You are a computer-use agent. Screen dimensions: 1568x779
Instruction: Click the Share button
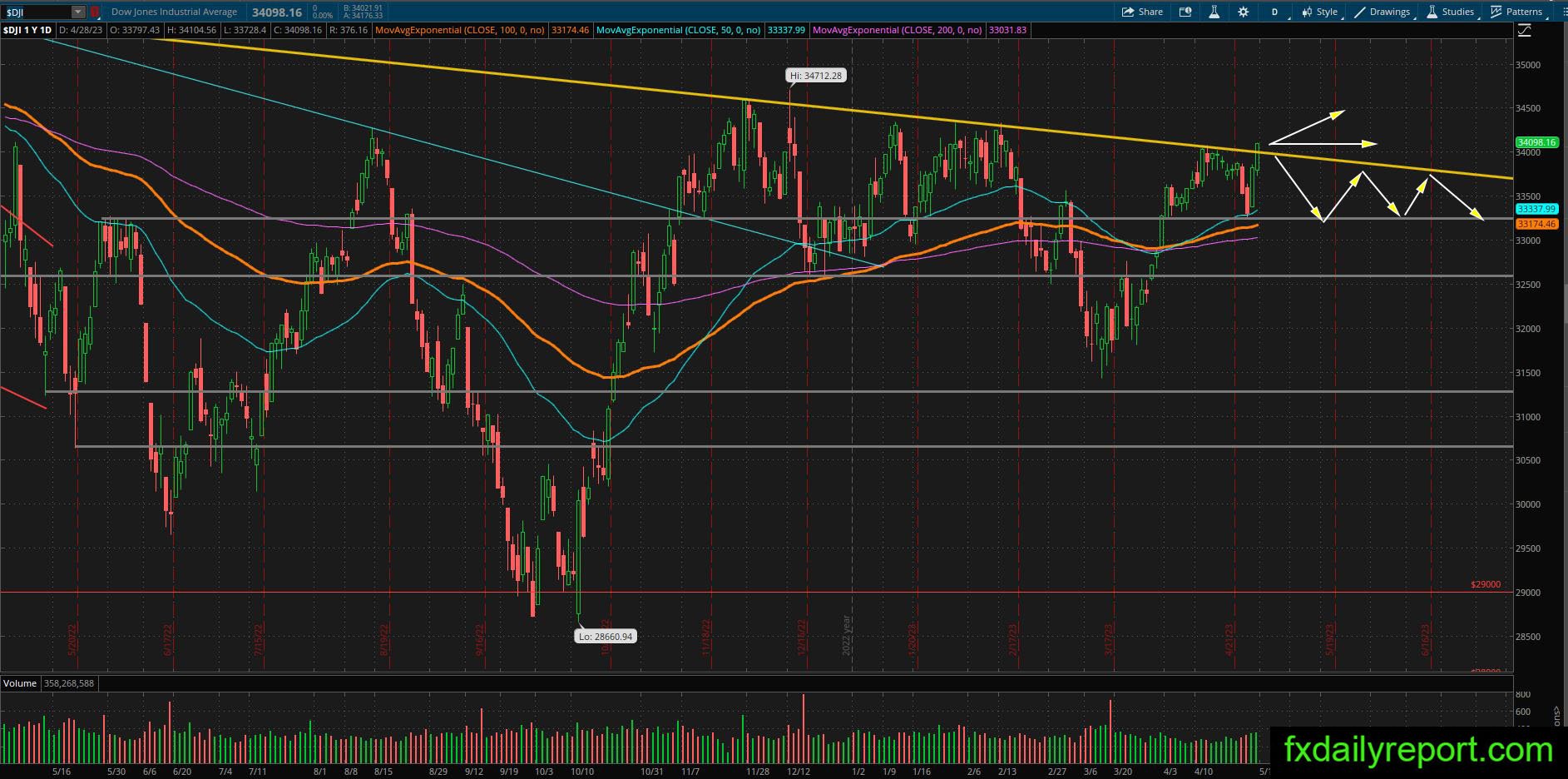tap(1142, 12)
